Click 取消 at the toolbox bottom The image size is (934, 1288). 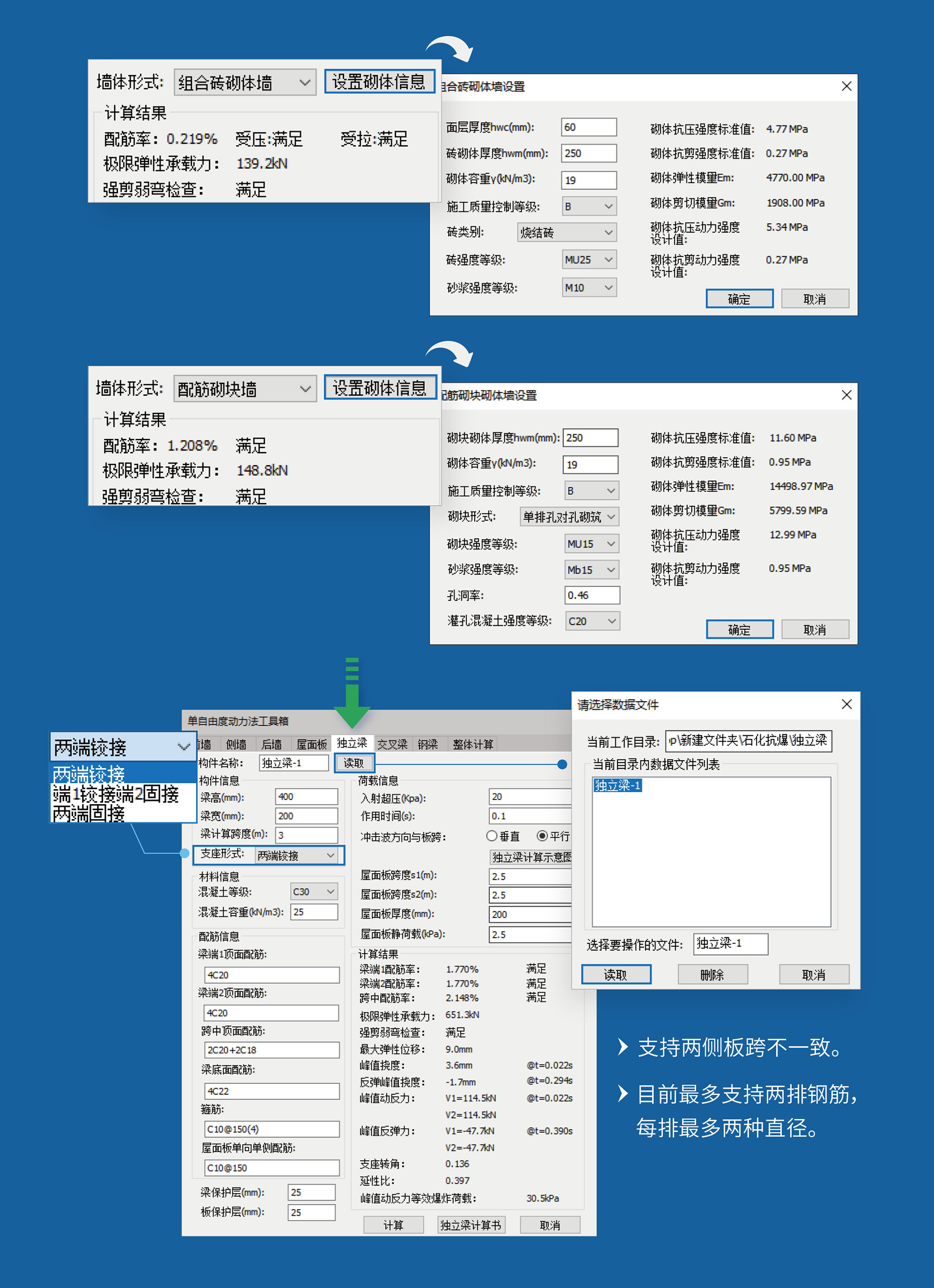tap(550, 1225)
